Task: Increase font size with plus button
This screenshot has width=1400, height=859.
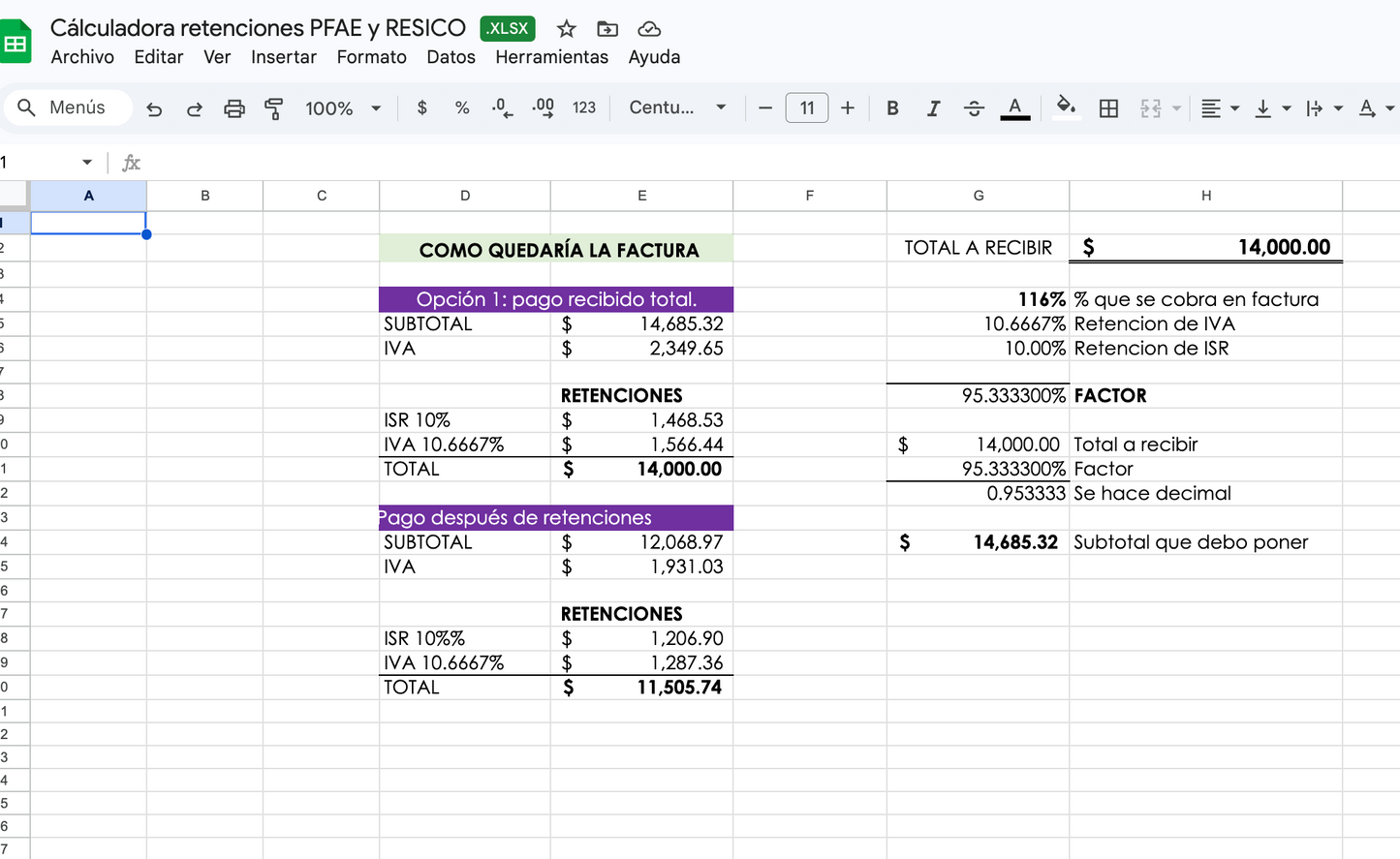Action: 848,107
